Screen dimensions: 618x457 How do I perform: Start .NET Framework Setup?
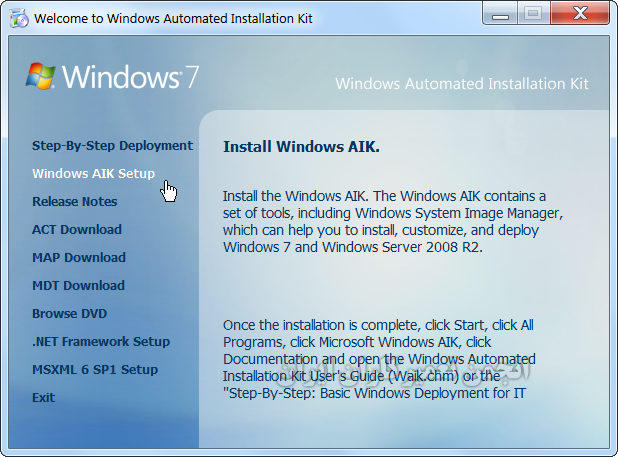[101, 342]
